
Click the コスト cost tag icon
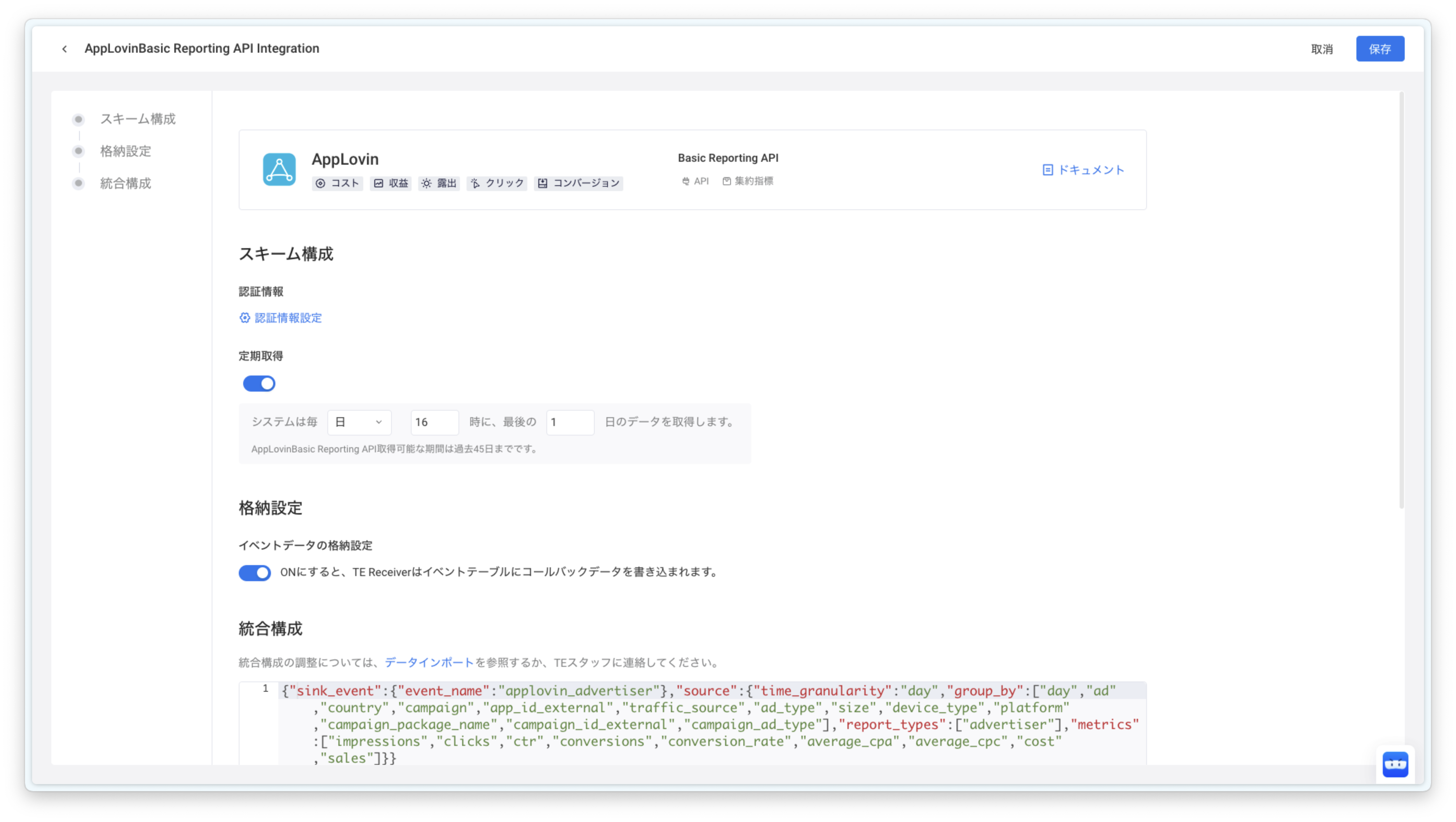[x=320, y=183]
